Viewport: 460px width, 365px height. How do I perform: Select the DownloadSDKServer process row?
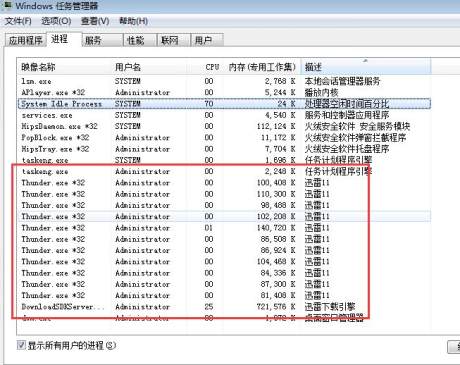click(224, 307)
